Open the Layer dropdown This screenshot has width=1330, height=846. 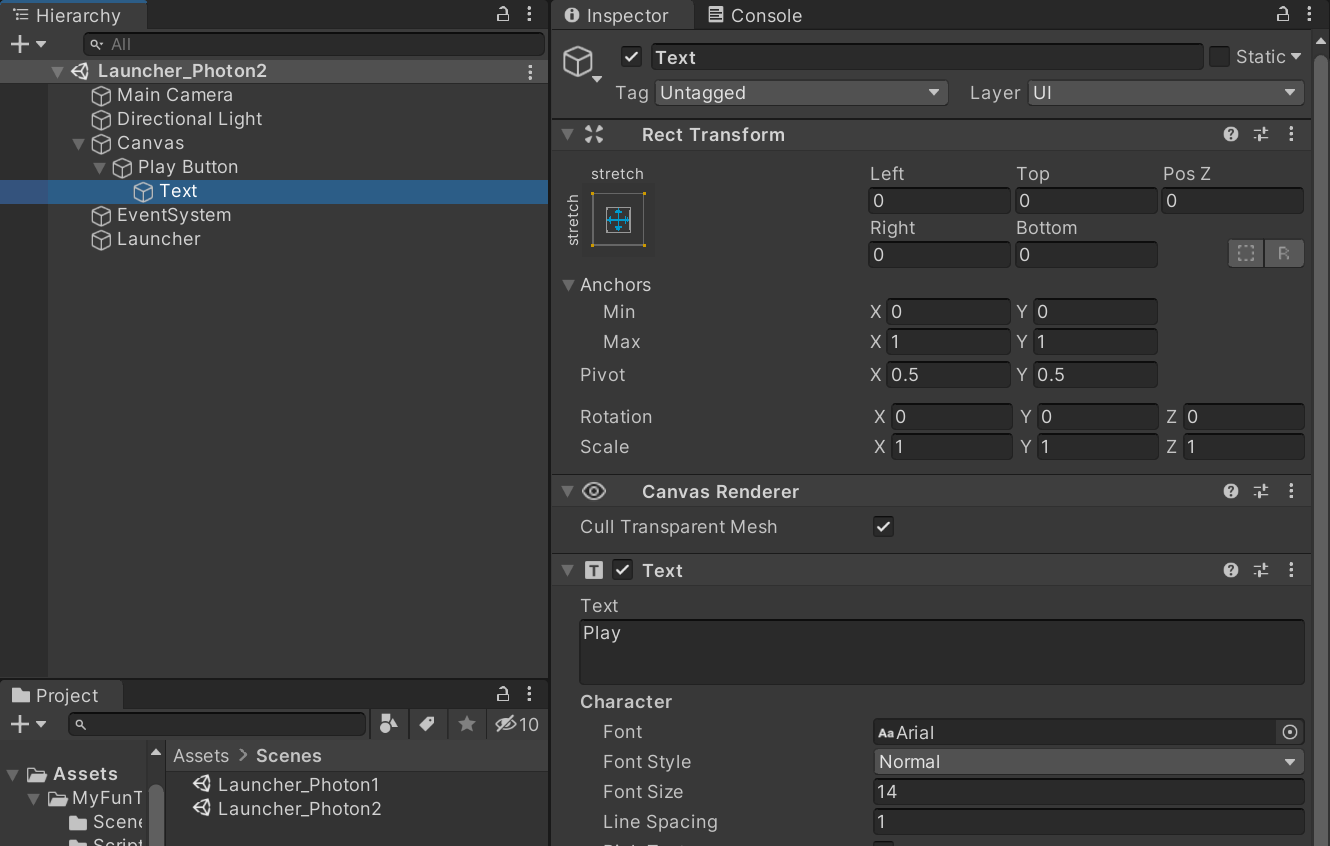[1166, 93]
